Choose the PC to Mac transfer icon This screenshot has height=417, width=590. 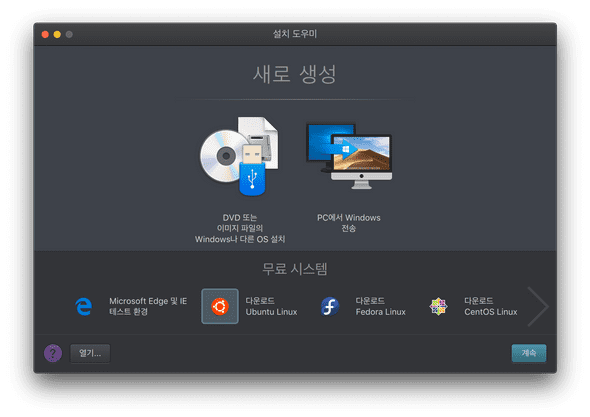click(x=349, y=156)
